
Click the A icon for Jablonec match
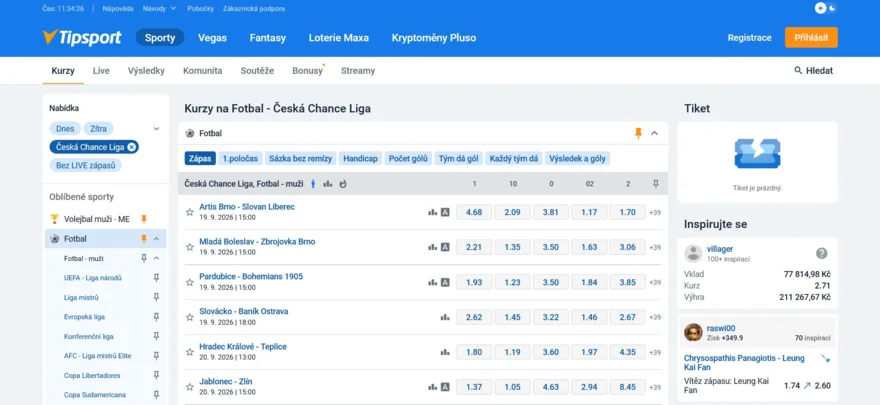pos(445,387)
